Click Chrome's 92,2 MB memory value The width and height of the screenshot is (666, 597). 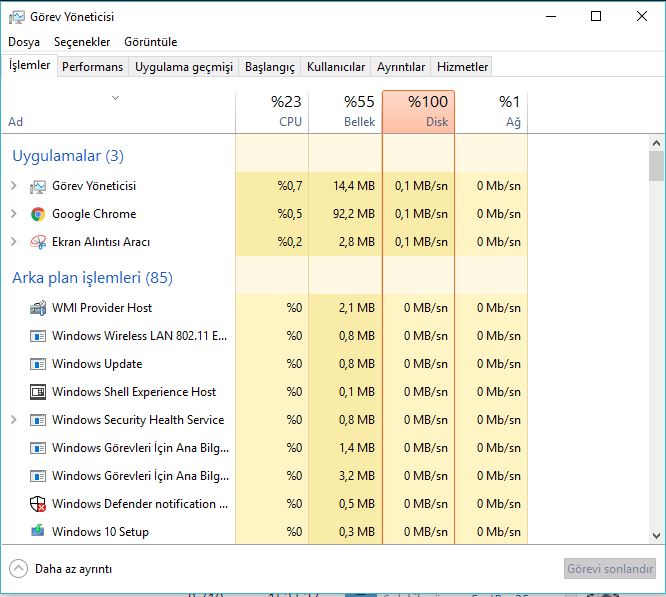pyautogui.click(x=354, y=214)
